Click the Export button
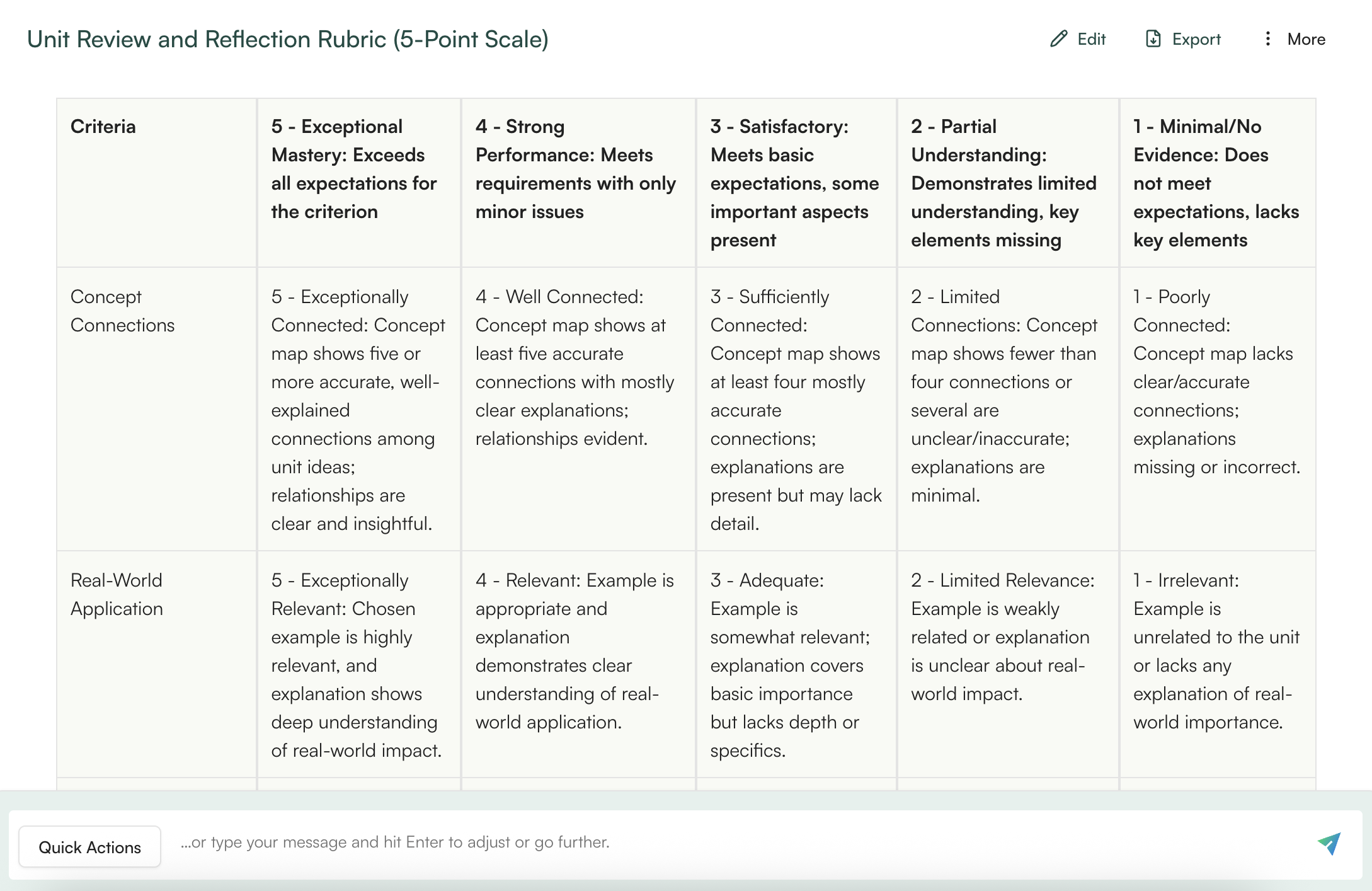The image size is (1372, 891). [1182, 39]
